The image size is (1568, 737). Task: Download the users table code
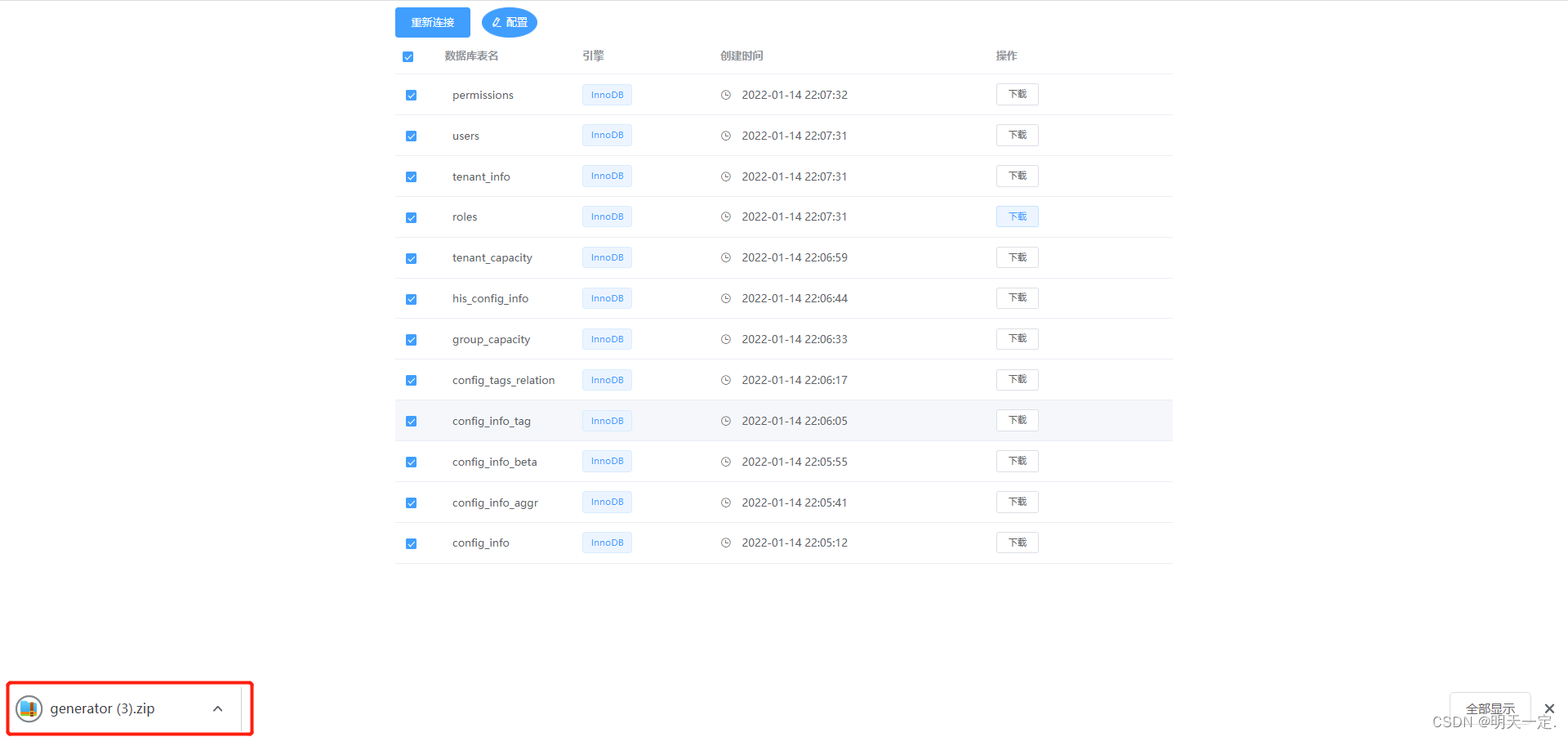tap(1018, 135)
